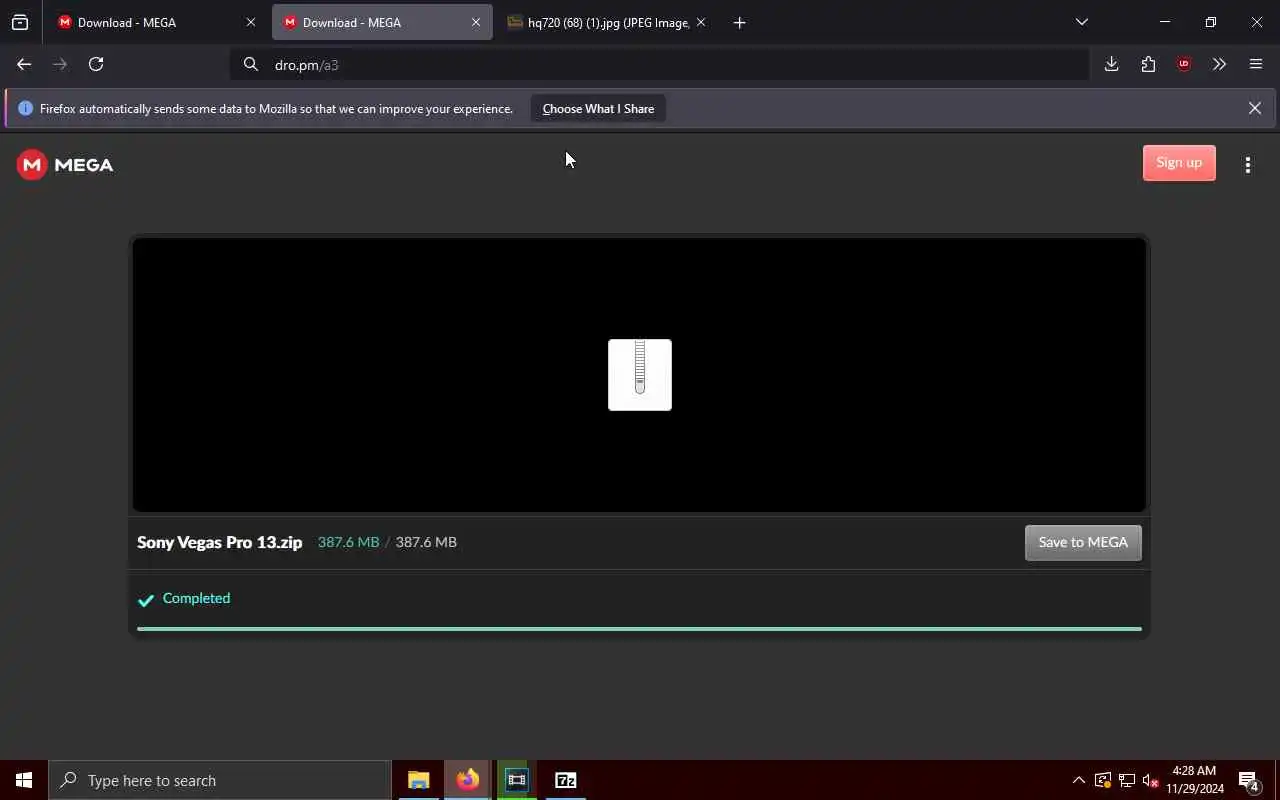Click the MEGA logo
The width and height of the screenshot is (1280, 800).
point(65,165)
